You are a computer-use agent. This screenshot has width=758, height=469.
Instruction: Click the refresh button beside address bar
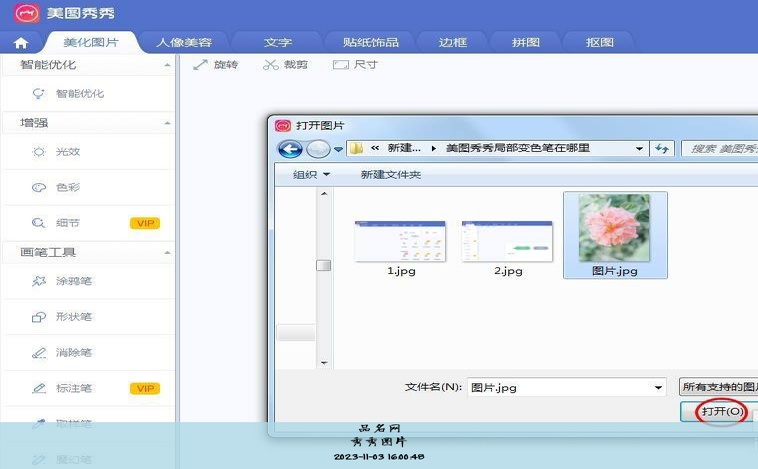(662, 148)
